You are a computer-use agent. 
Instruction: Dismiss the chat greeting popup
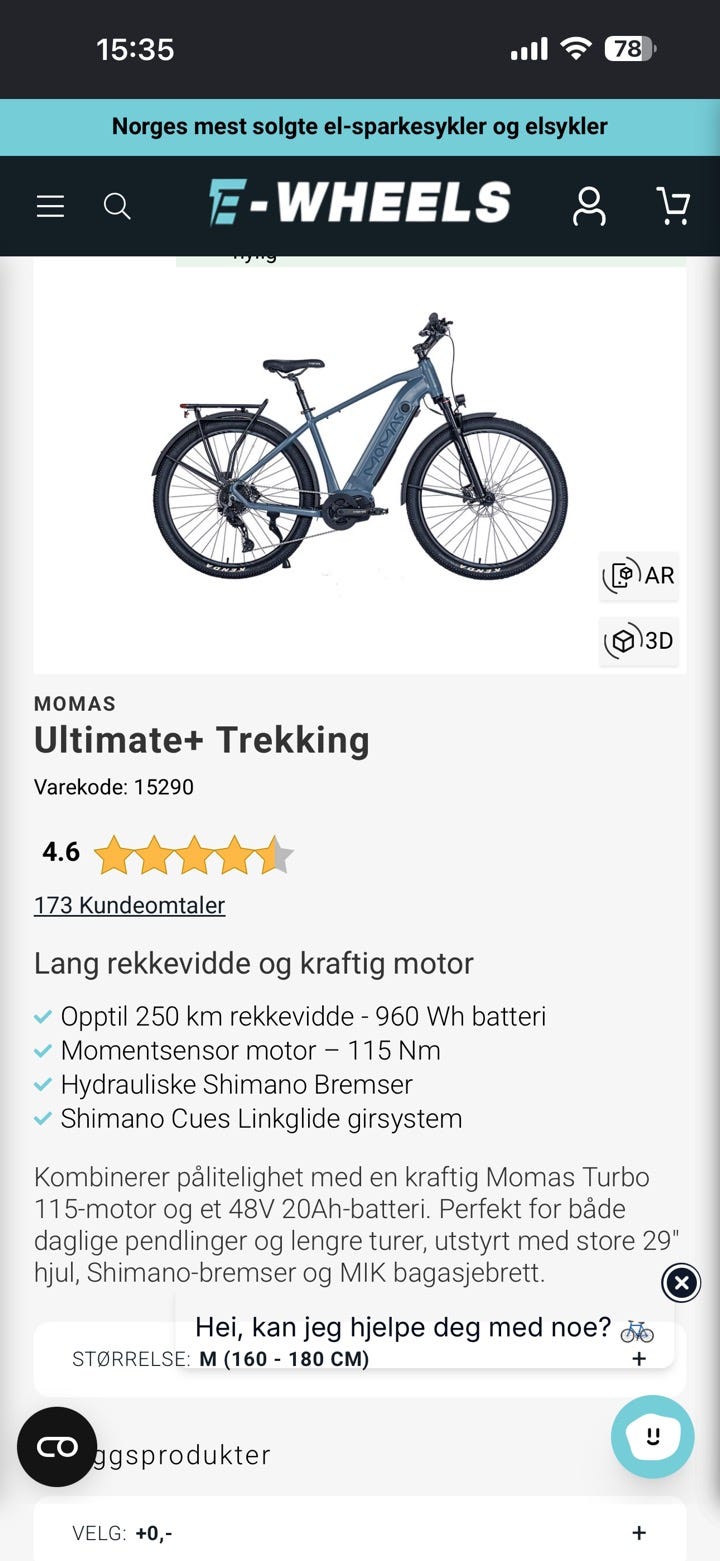click(x=681, y=1282)
